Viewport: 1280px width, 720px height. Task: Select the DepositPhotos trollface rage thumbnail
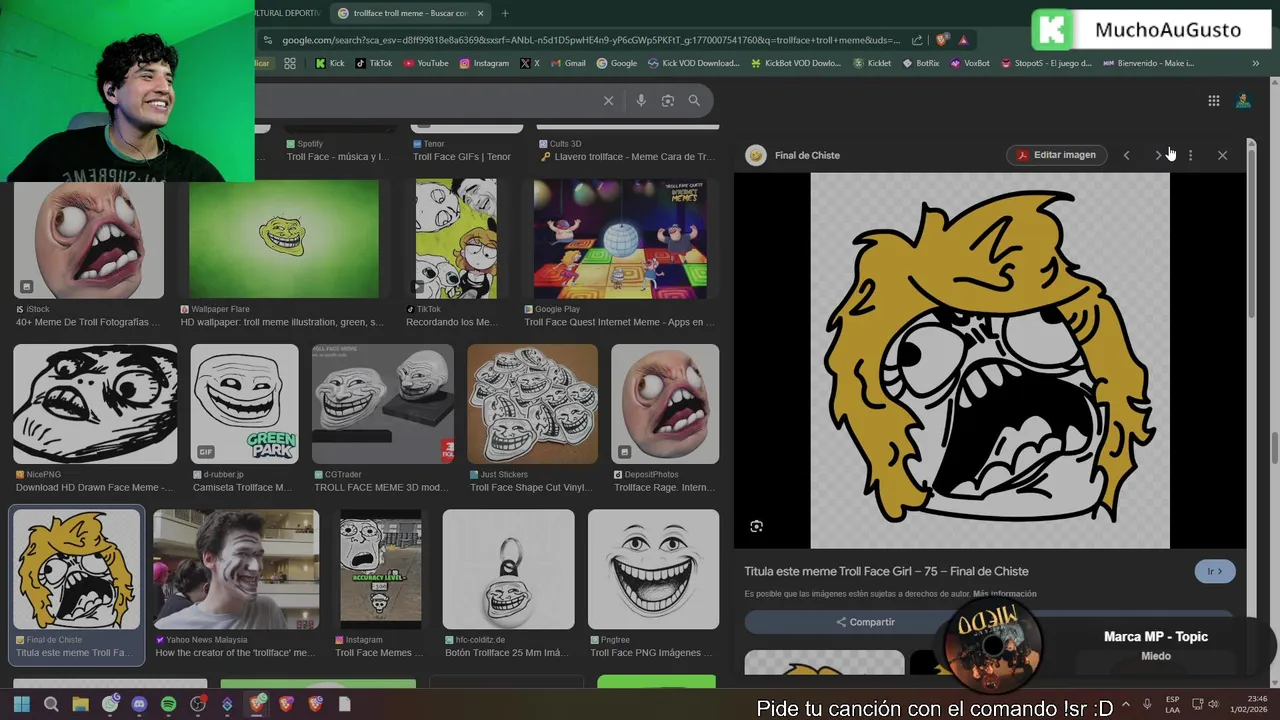click(665, 404)
